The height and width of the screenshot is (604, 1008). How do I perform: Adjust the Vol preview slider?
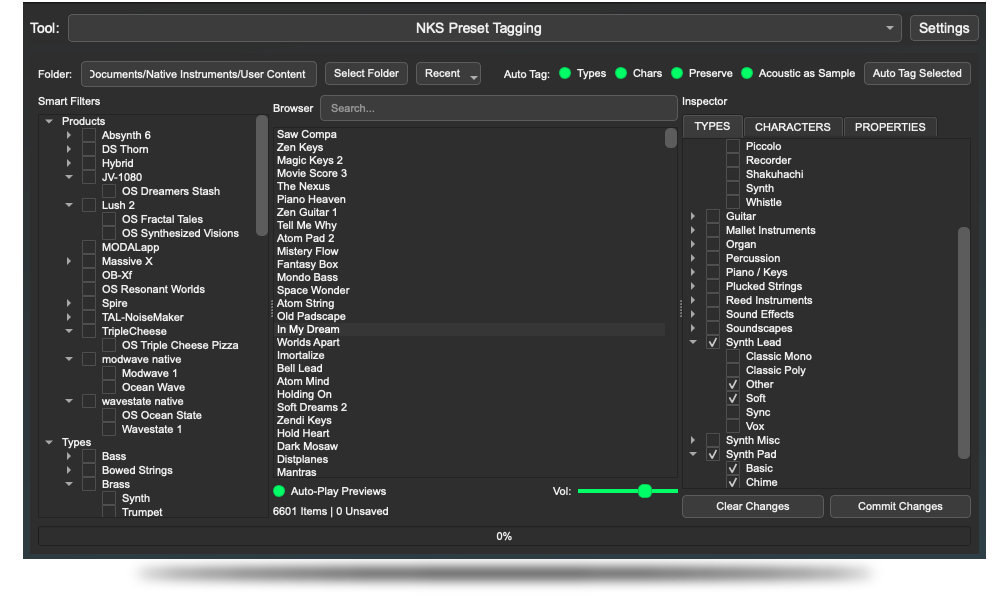(x=645, y=491)
